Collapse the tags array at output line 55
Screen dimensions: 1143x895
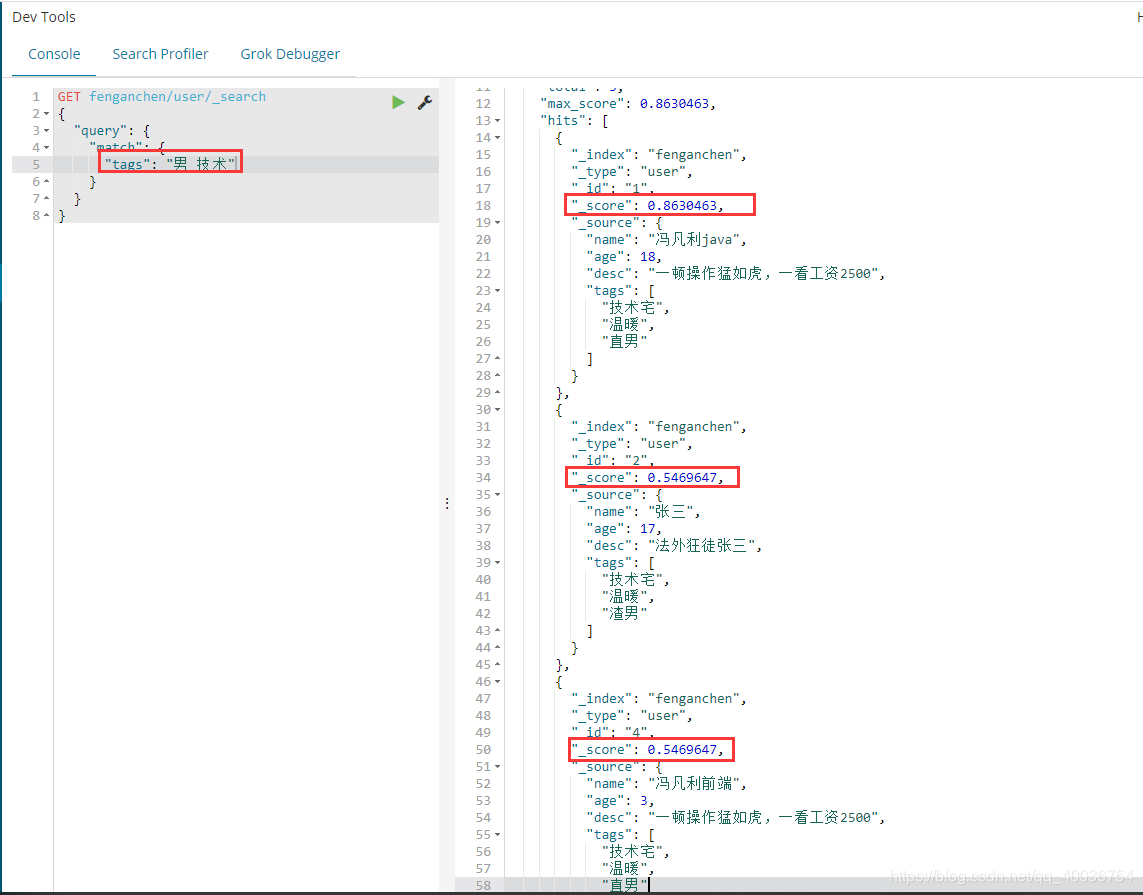[497, 835]
